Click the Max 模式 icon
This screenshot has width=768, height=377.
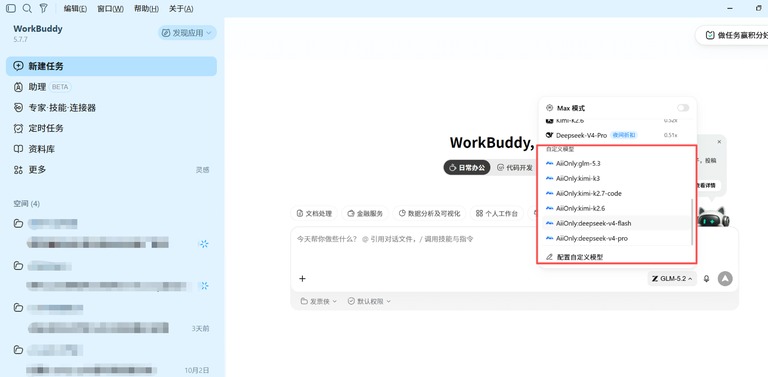(x=550, y=108)
